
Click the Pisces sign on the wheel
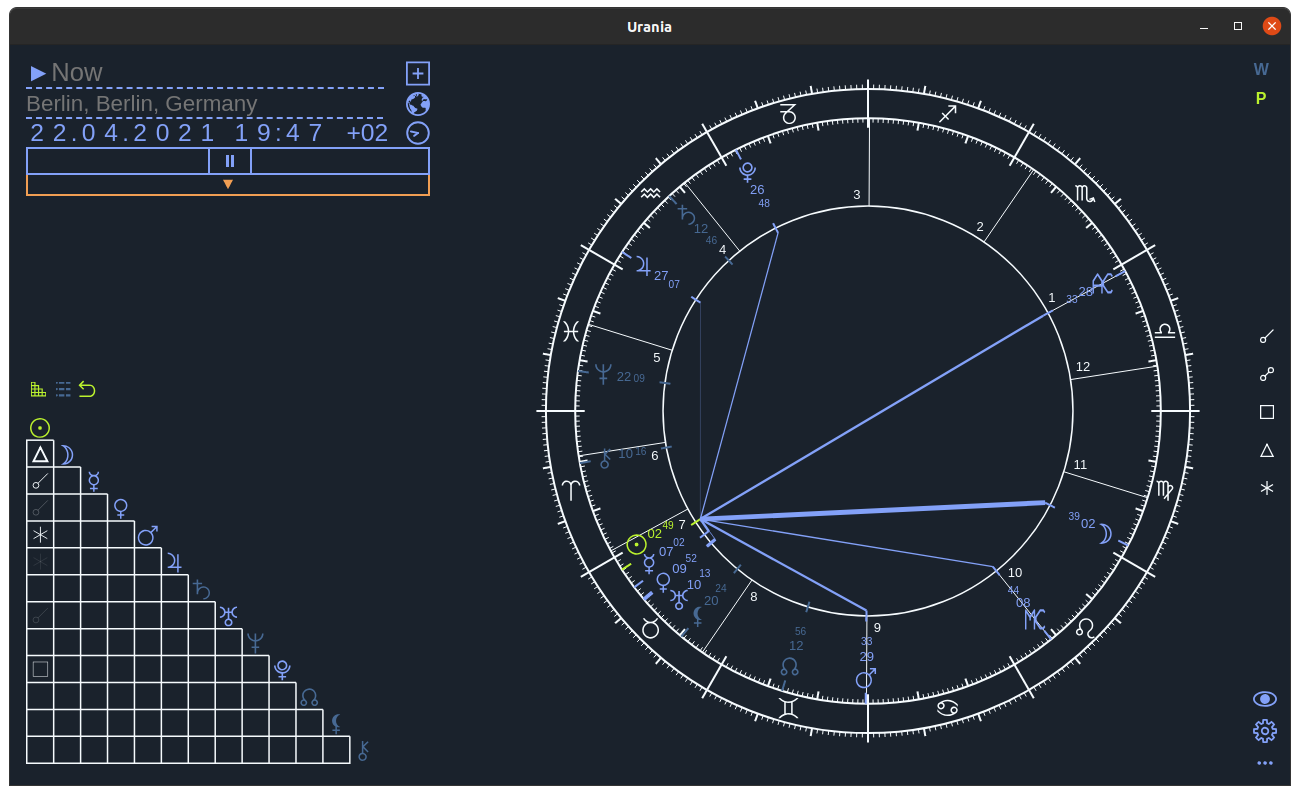point(571,331)
